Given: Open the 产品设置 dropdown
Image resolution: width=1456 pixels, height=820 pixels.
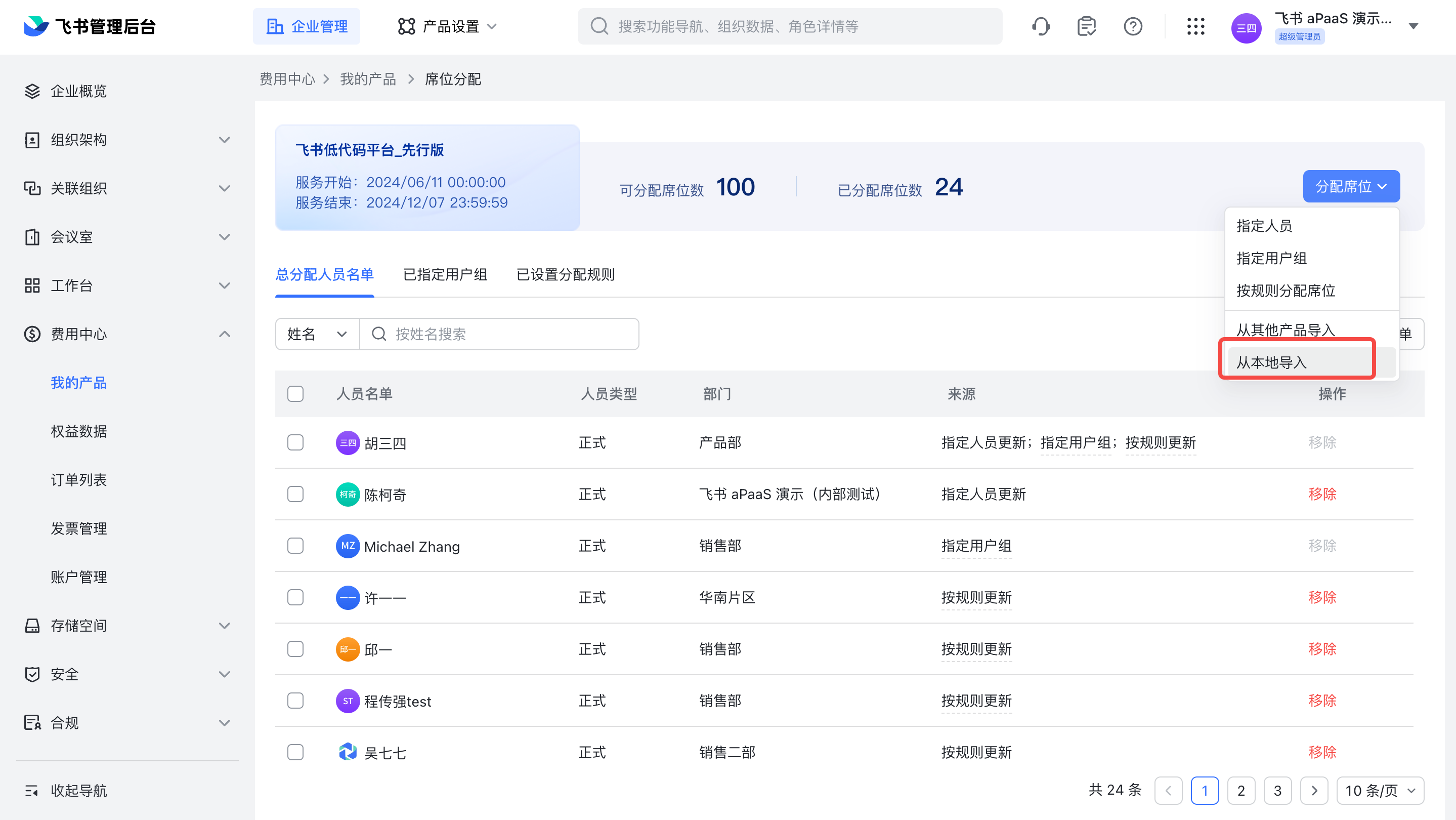Looking at the screenshot, I should pos(447,26).
